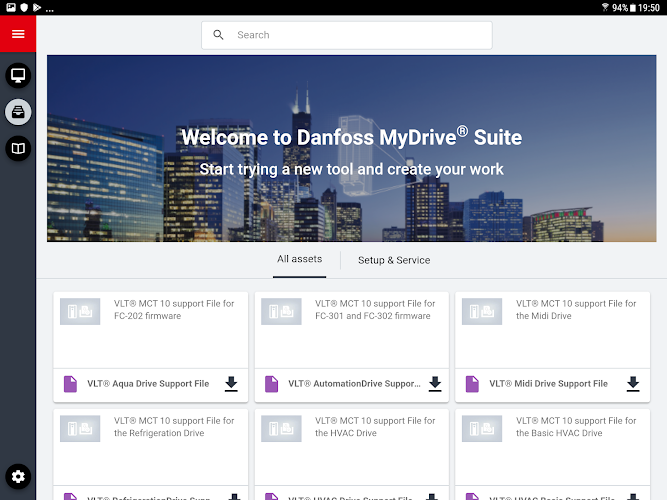Select 'MCT 10 support File for FC-202 firmware' text
Image resolution: width=667 pixels, height=500 pixels.
(174, 310)
